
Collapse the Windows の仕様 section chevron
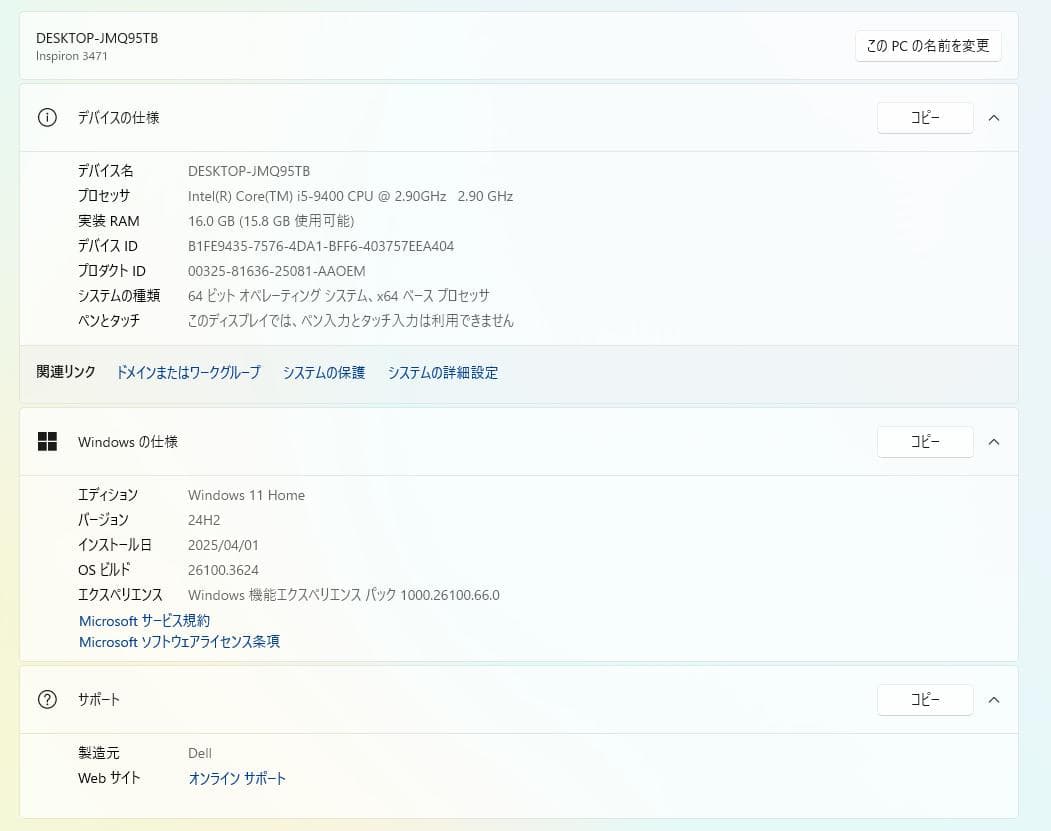click(x=993, y=441)
